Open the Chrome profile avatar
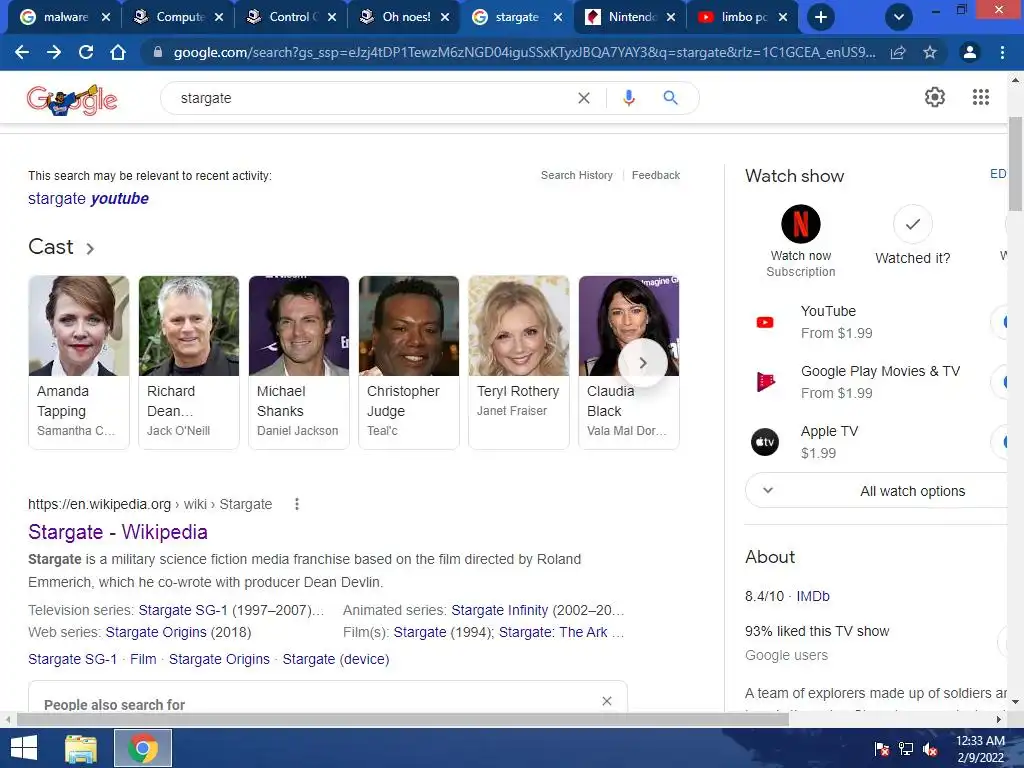This screenshot has width=1024, height=768. 970,52
